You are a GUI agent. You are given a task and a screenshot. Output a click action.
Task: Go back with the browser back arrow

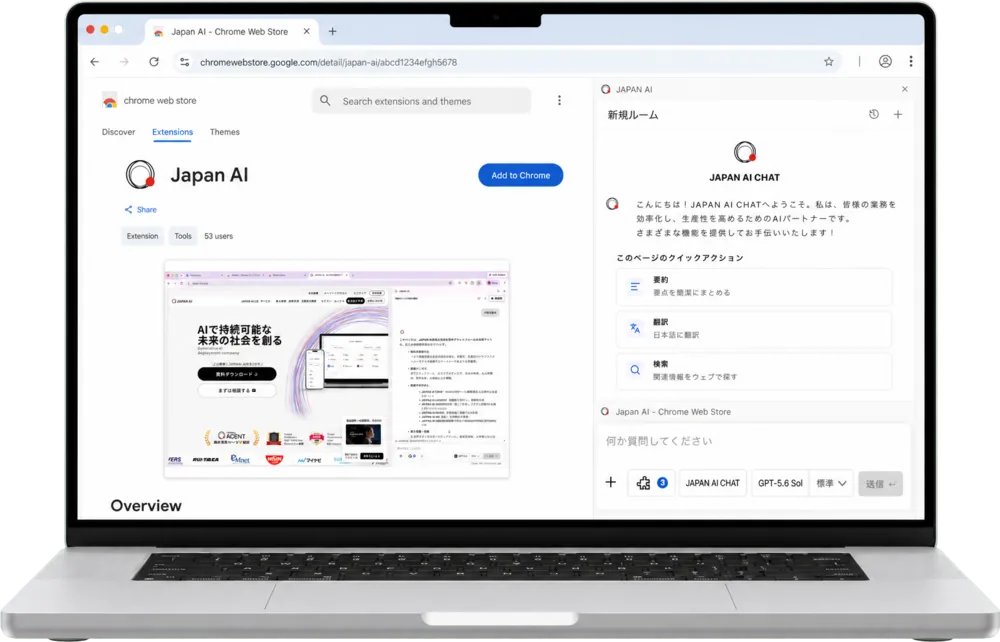coord(94,62)
